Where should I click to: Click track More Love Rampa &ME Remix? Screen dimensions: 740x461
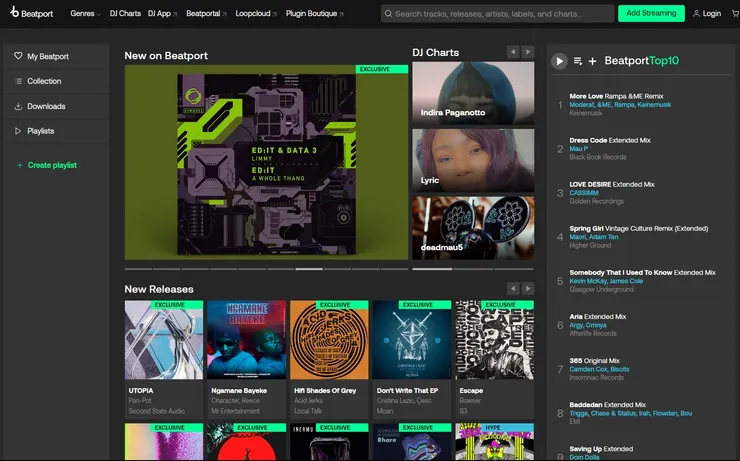[x=616, y=96]
